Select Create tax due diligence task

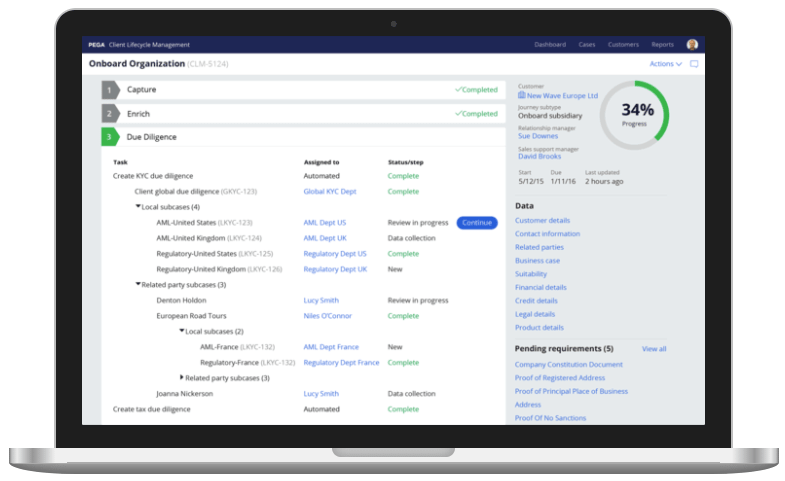tap(151, 409)
